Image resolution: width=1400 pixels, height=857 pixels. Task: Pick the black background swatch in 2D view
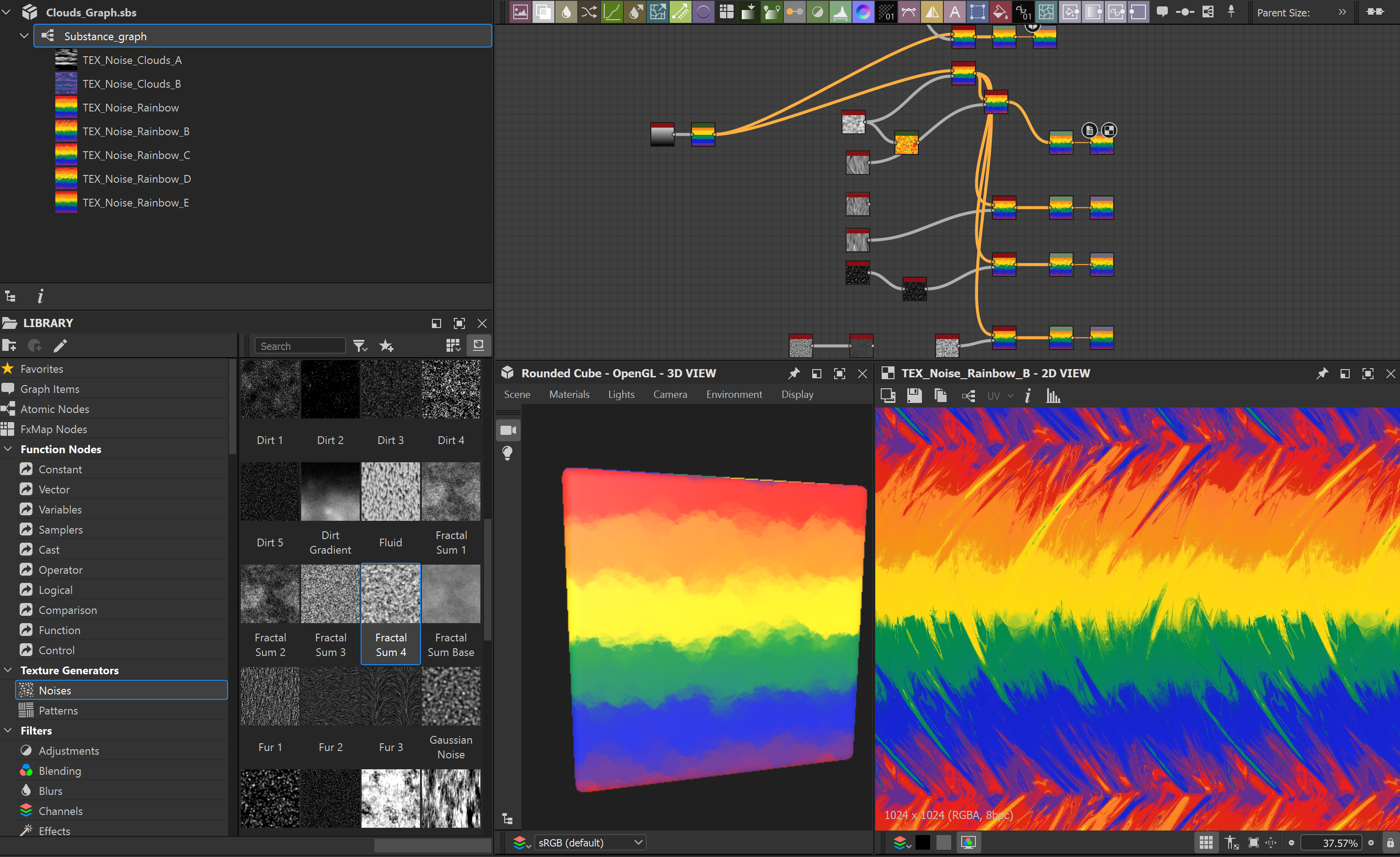(x=923, y=842)
